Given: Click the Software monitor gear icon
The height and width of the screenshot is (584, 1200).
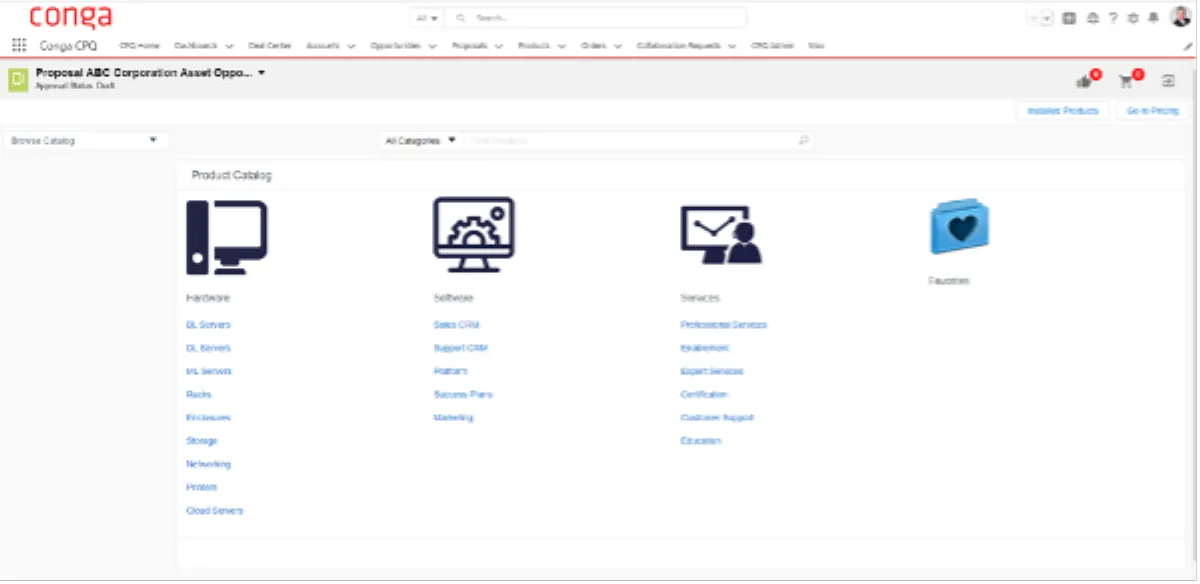Looking at the screenshot, I should tap(473, 234).
